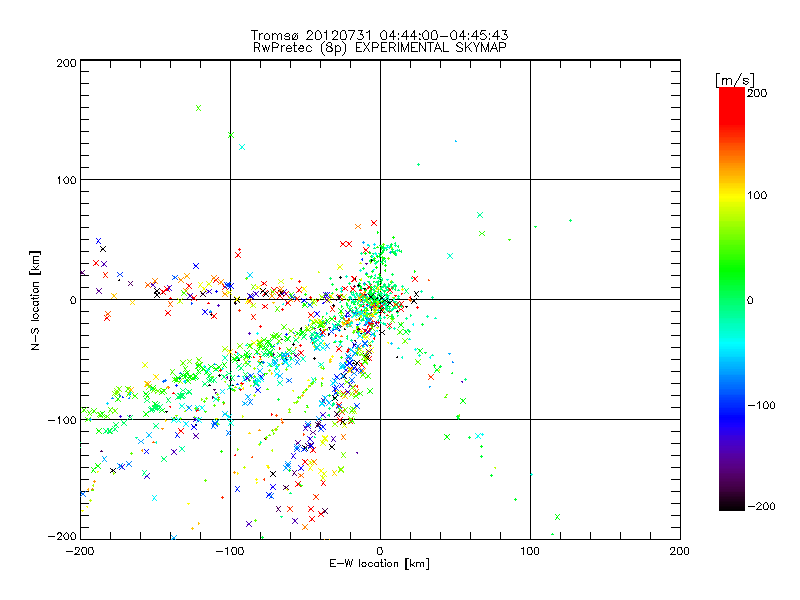Click the x-axis tick label '100'
800x600 pixels.
pos(530,551)
